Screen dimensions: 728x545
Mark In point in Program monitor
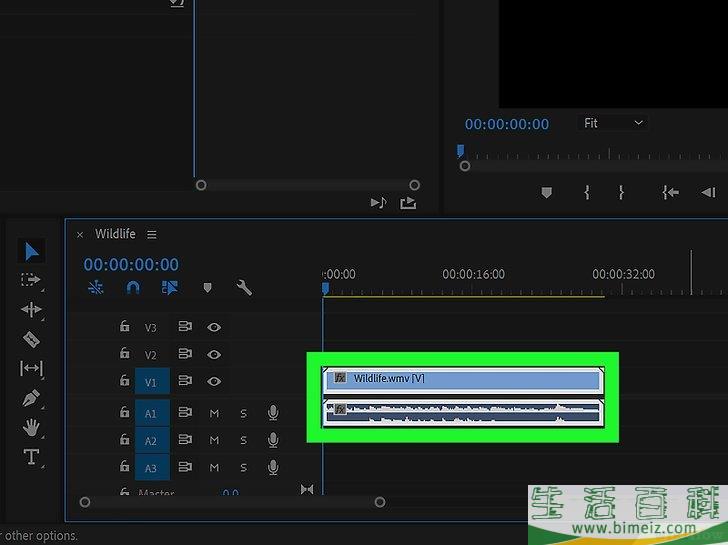(x=587, y=192)
